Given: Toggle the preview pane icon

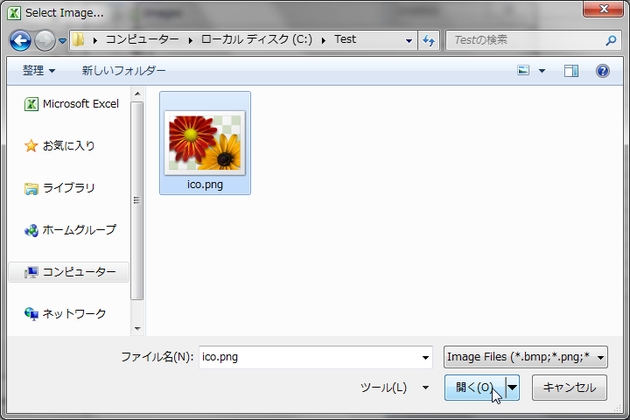Looking at the screenshot, I should 571,71.
